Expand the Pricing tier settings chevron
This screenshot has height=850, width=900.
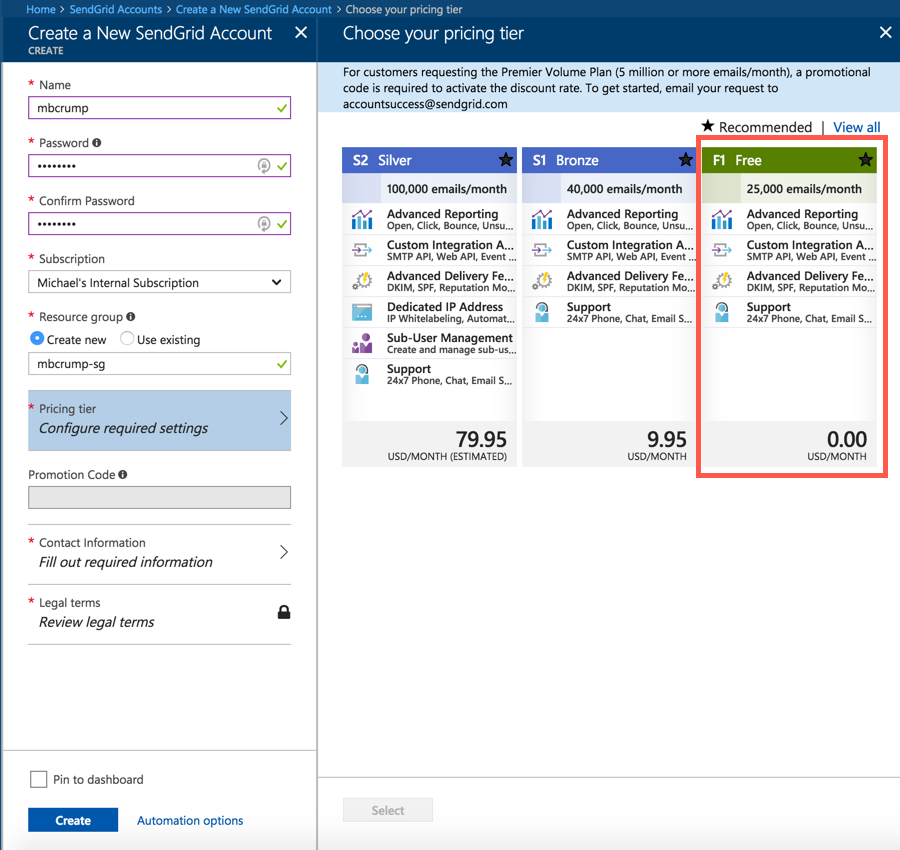pyautogui.click(x=284, y=418)
